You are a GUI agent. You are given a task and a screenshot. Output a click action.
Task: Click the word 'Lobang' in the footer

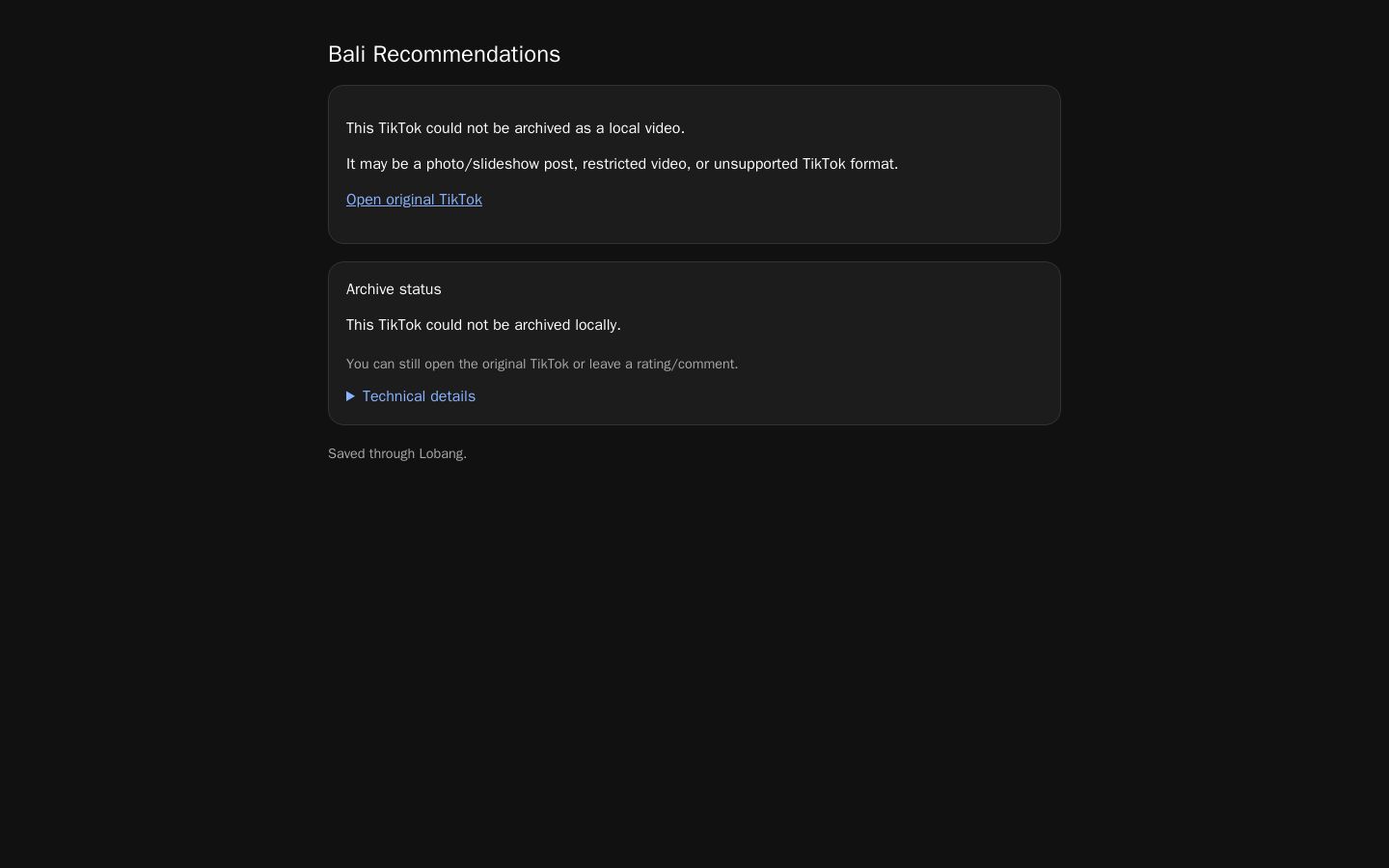[441, 453]
